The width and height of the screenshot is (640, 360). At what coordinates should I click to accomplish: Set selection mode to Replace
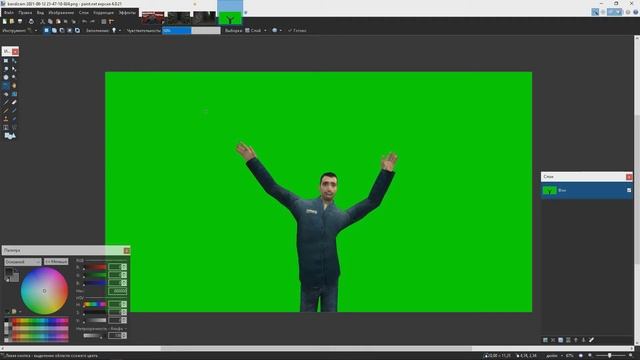[47, 31]
